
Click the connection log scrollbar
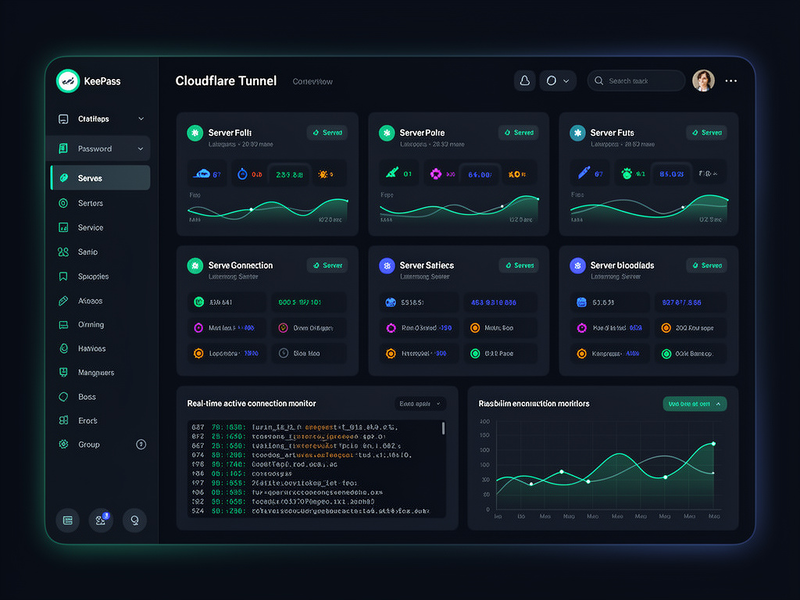point(443,428)
